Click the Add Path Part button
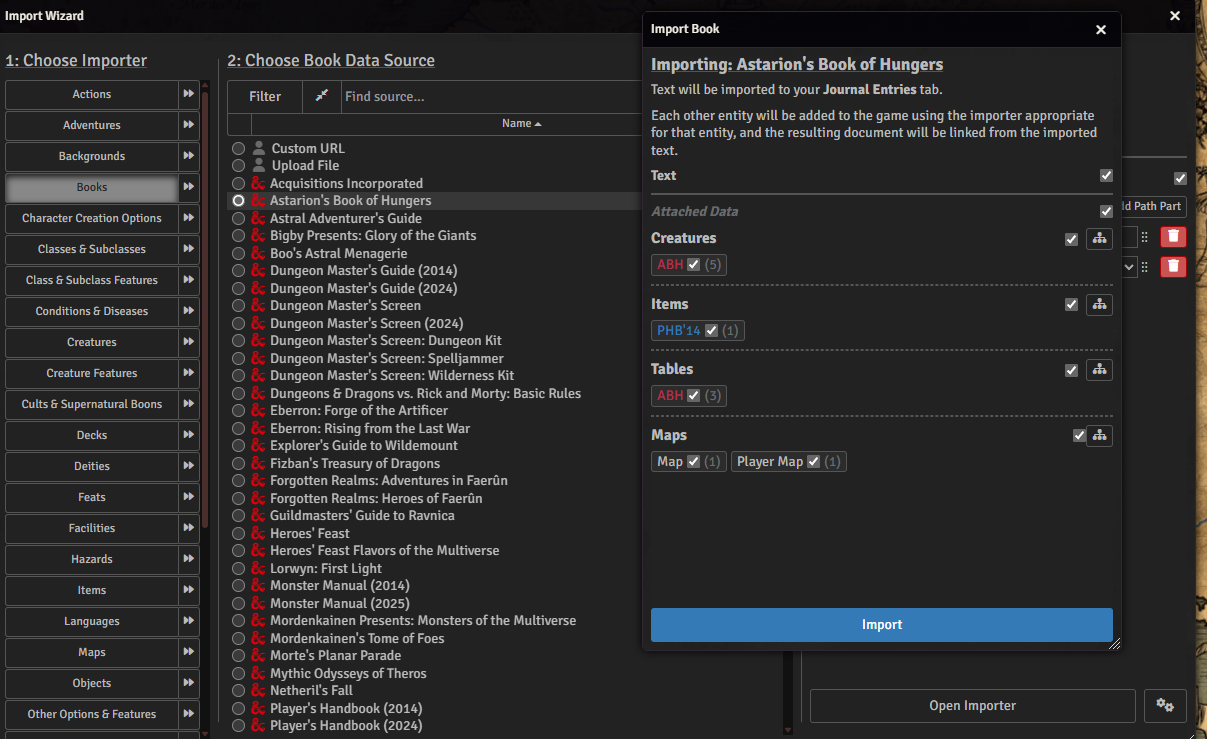Screen dimensions: 1207x739 coord(1153,206)
